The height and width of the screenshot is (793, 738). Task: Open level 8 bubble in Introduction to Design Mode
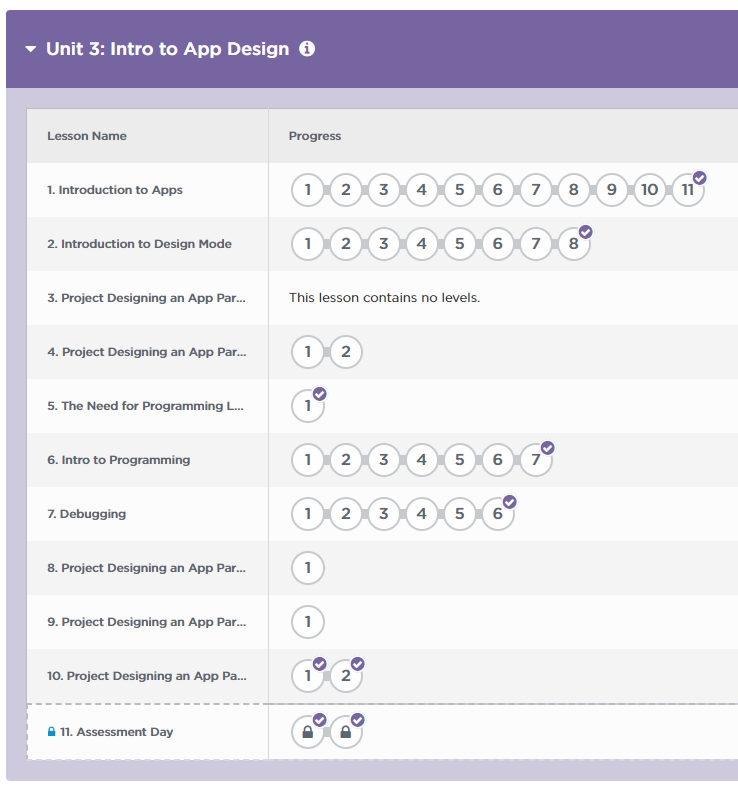(573, 244)
